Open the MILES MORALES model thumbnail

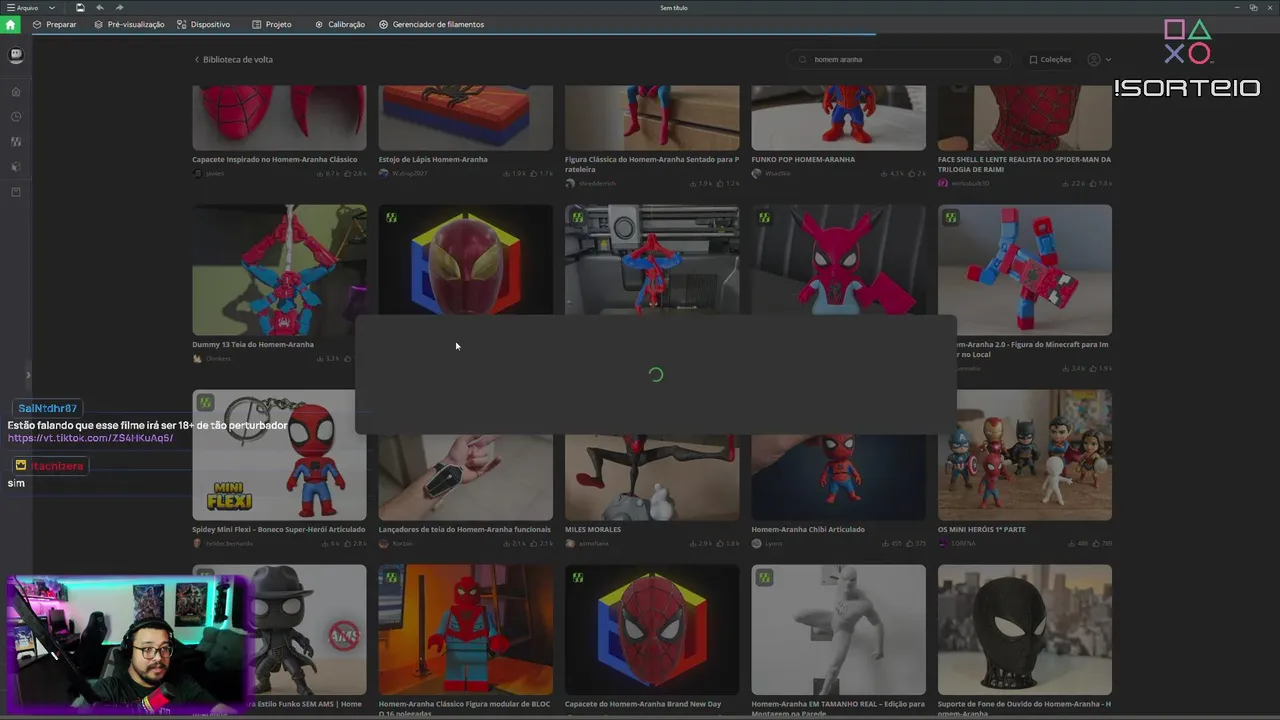[x=652, y=477]
